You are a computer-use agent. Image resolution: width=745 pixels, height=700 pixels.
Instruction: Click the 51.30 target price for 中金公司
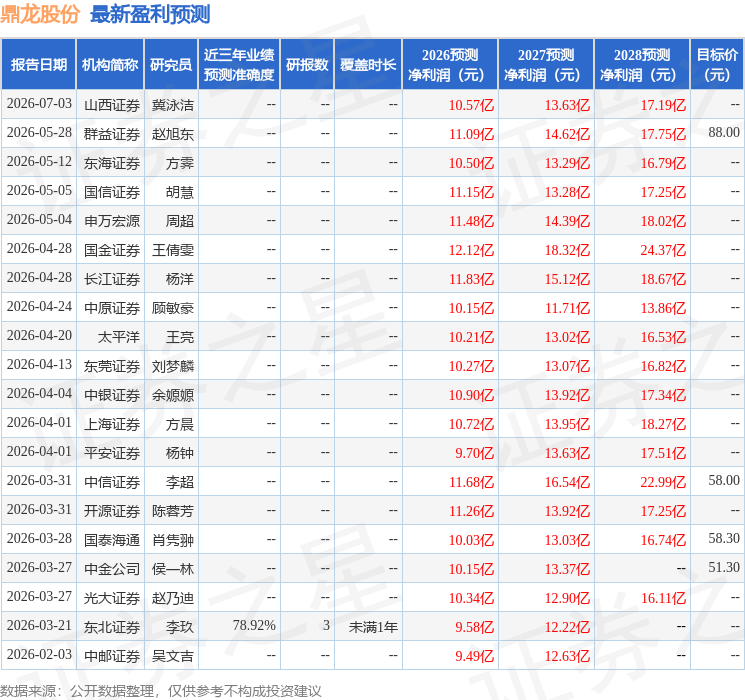[x=724, y=567]
